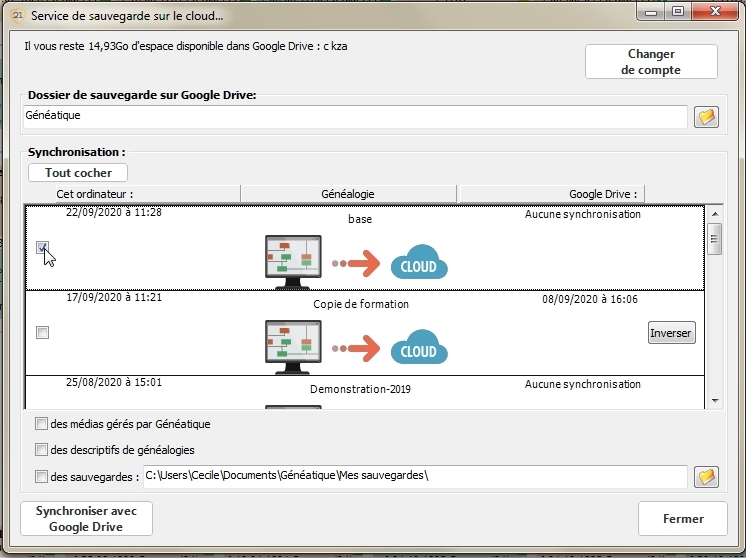Enable des médias gérés par Généatique
The height and width of the screenshot is (558, 746).
click(x=41, y=423)
